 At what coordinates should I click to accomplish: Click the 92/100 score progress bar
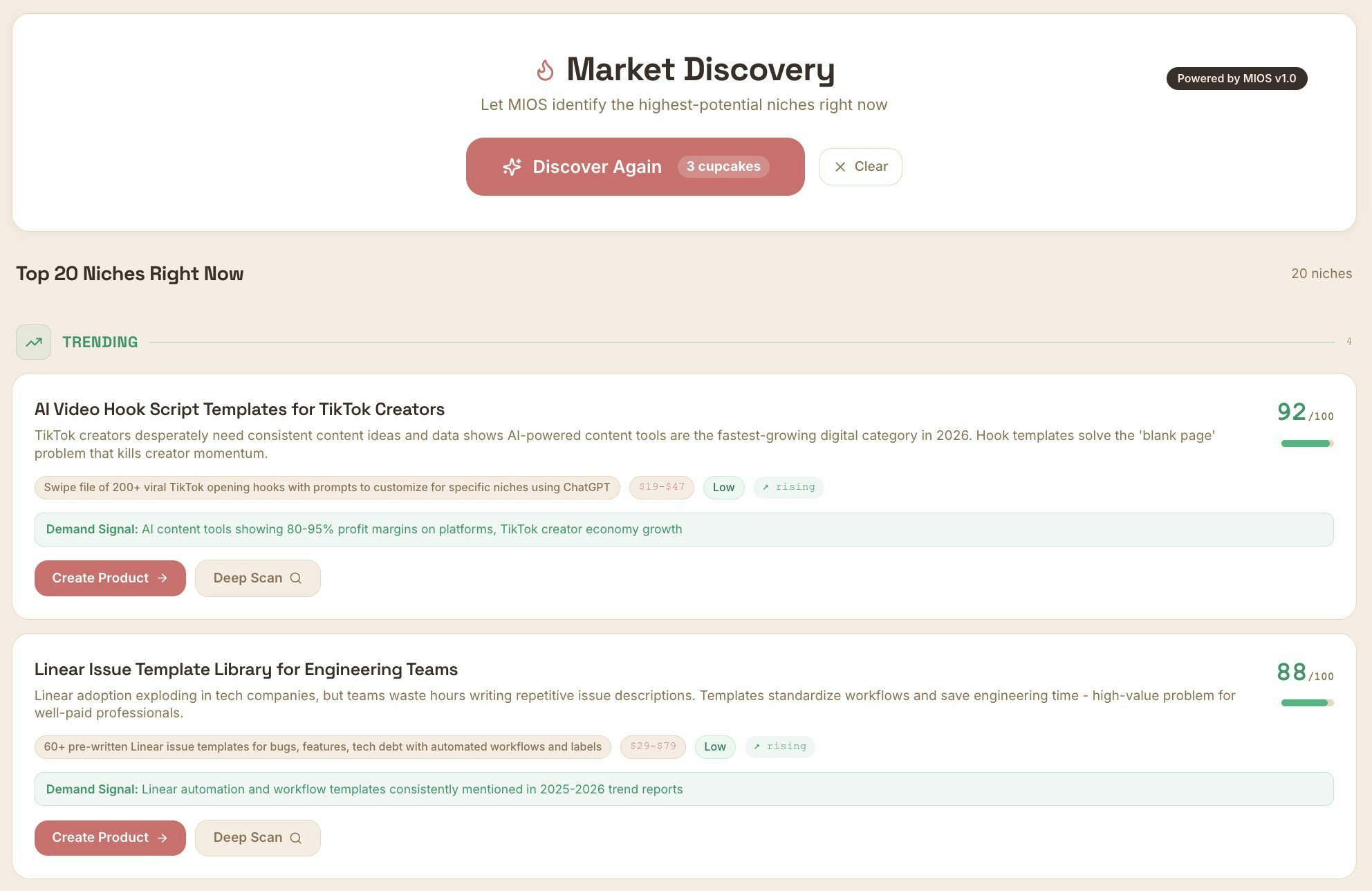(x=1306, y=443)
